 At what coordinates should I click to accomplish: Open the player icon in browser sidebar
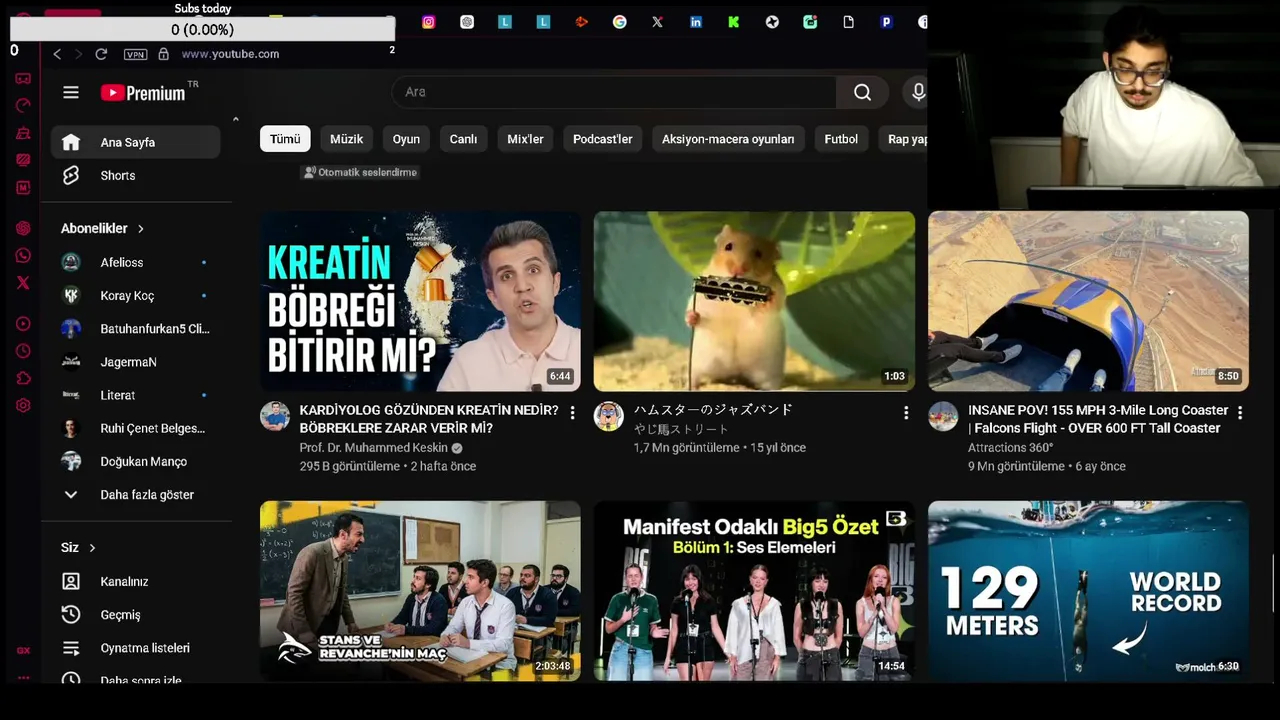(23, 324)
